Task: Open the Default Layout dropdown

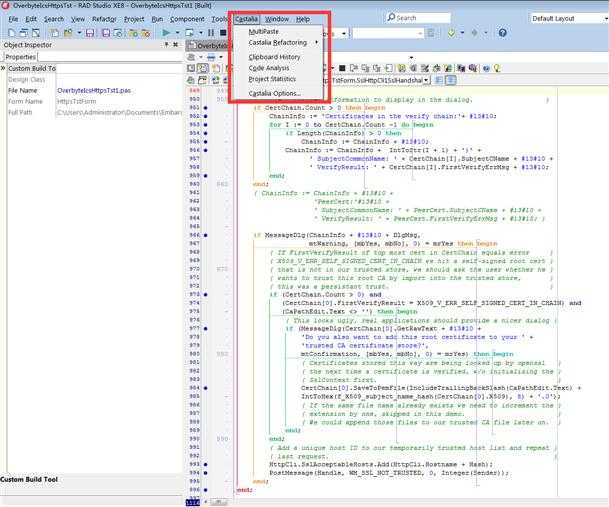Action: pos(606,19)
